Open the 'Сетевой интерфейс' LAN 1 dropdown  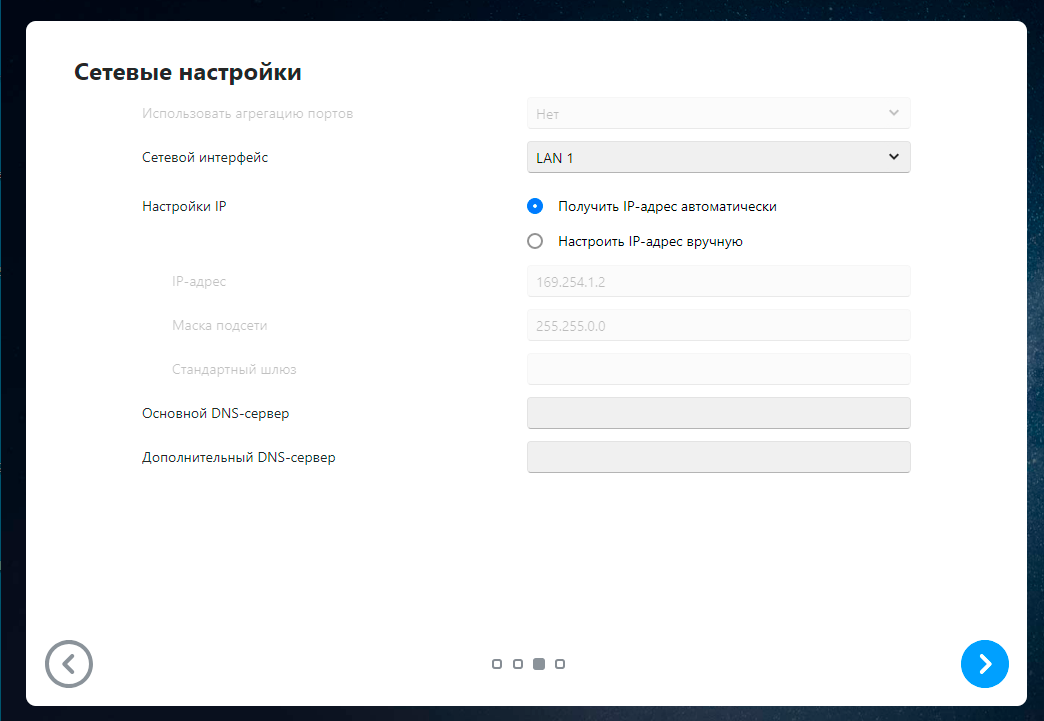(x=718, y=157)
